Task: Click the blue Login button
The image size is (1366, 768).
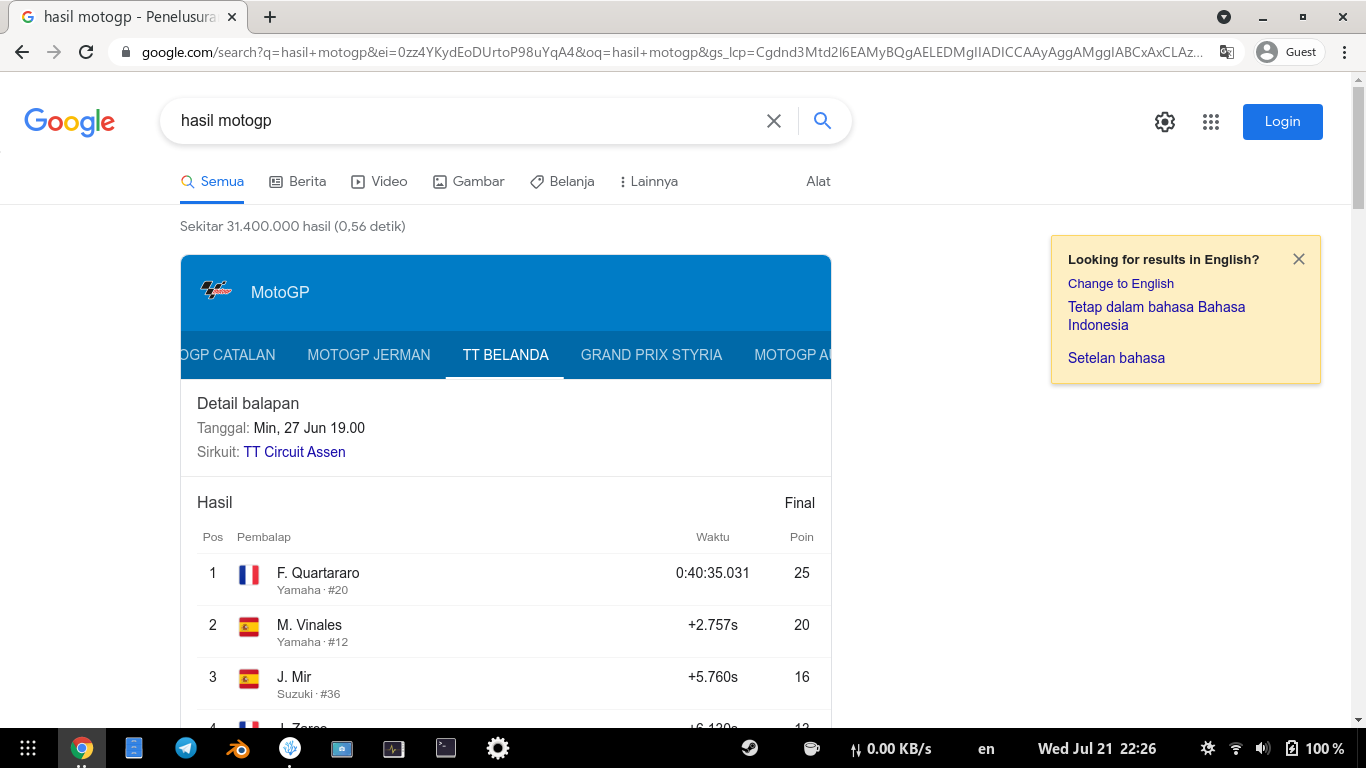Action: pyautogui.click(x=1282, y=122)
